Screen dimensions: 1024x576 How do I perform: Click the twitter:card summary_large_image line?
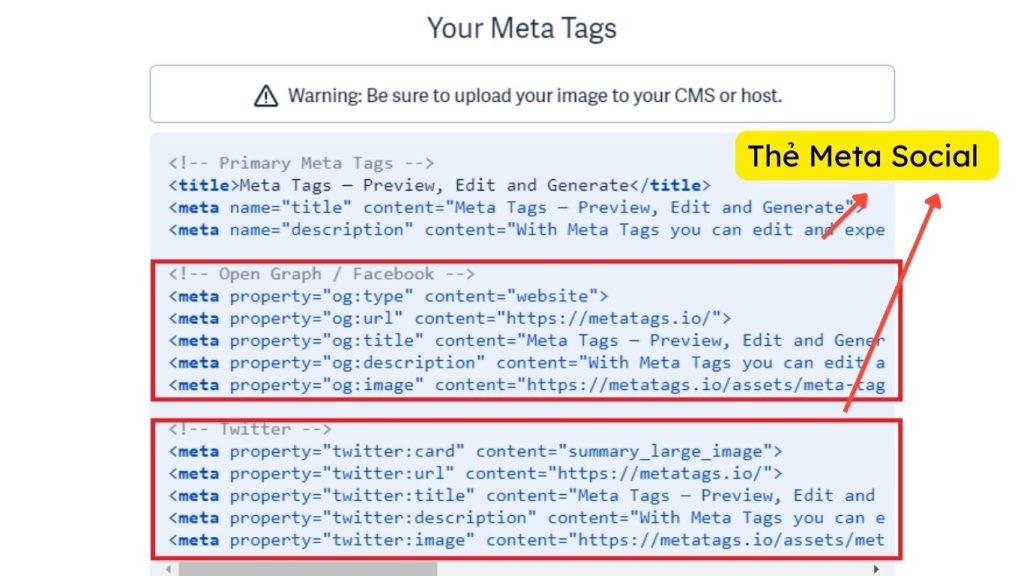click(475, 451)
